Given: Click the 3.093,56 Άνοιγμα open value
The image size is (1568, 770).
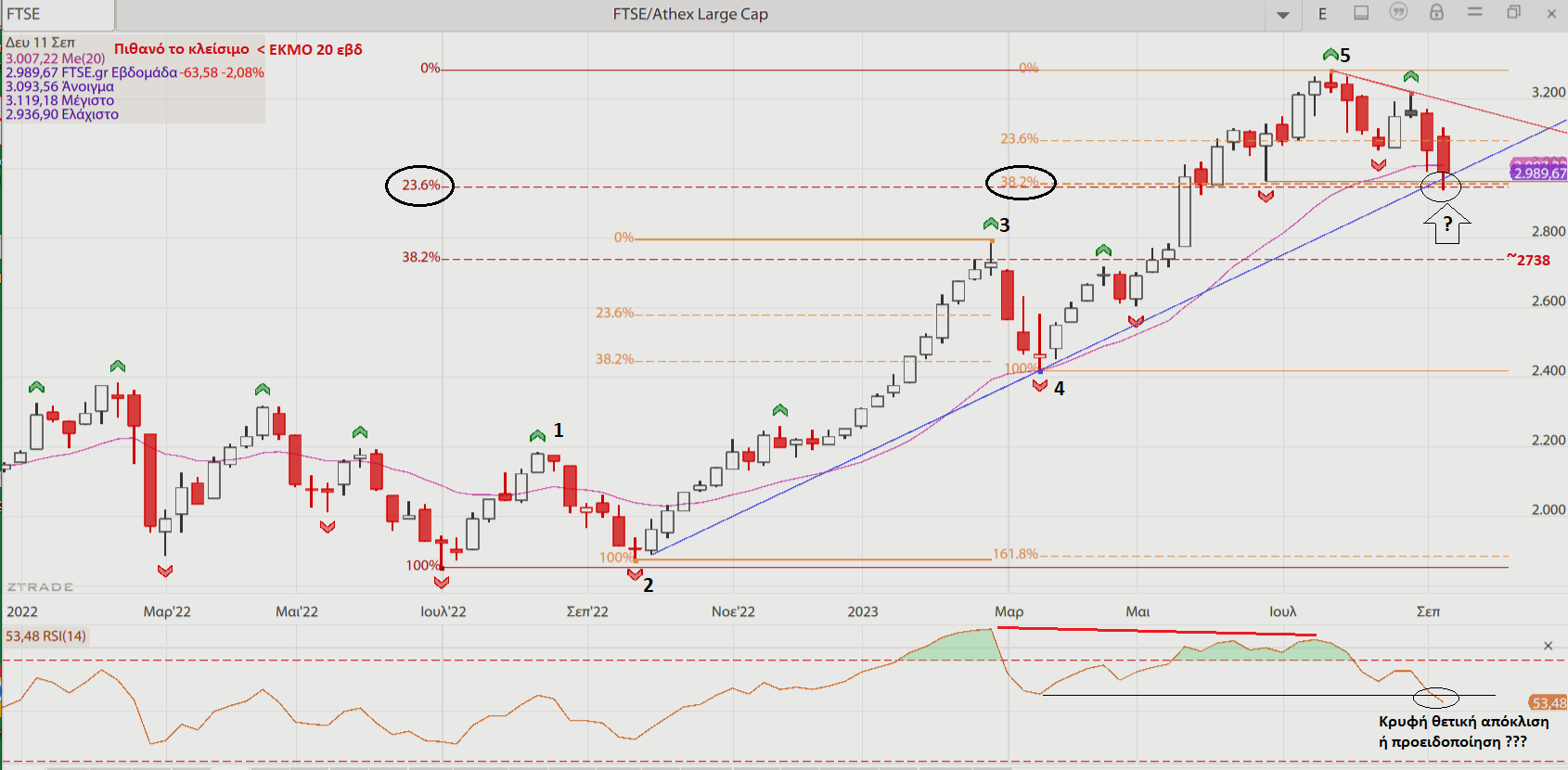Looking at the screenshot, I should (x=59, y=86).
